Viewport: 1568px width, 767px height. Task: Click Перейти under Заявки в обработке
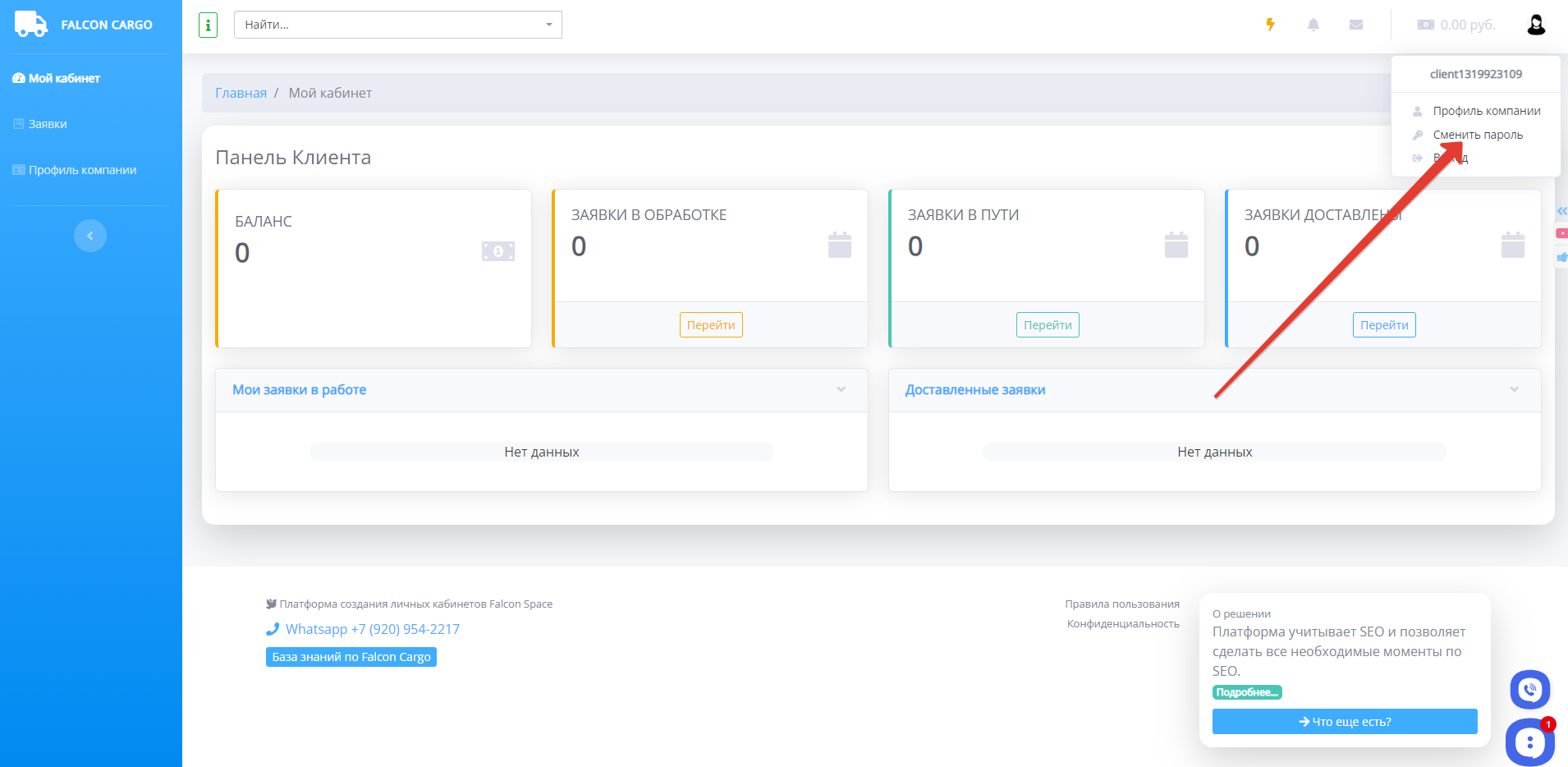[711, 325]
